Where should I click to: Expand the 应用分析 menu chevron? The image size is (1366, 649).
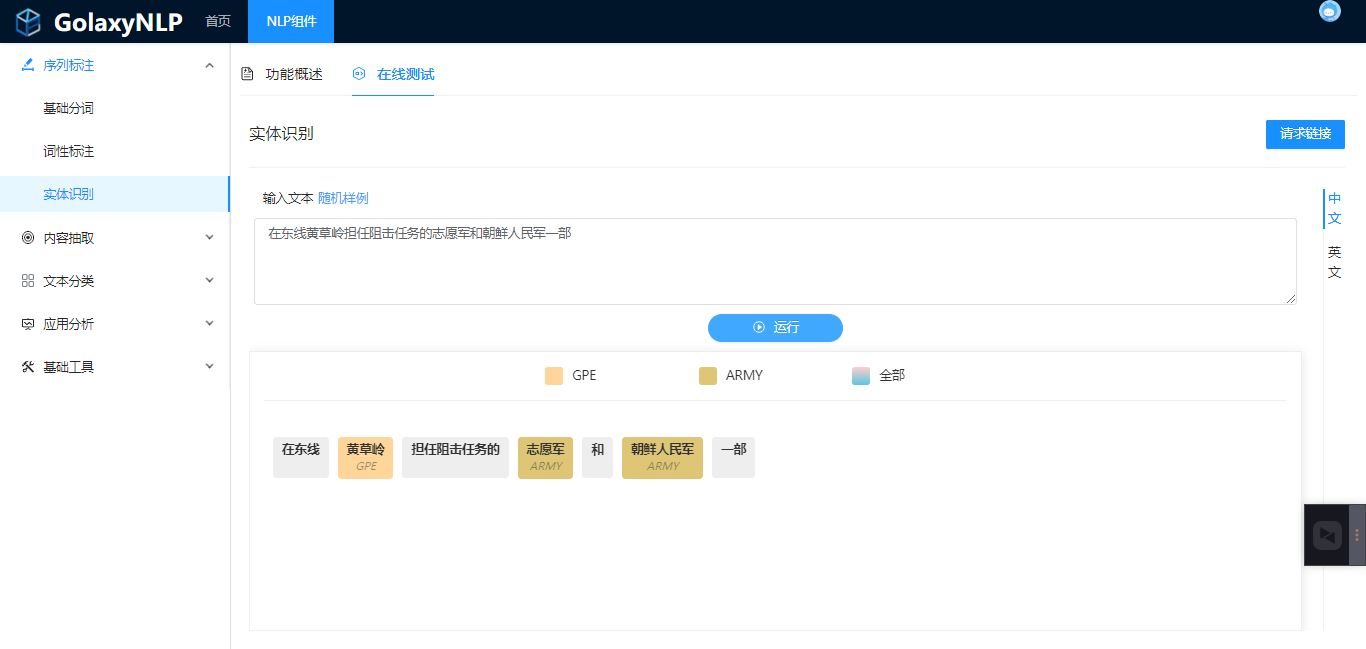point(209,324)
